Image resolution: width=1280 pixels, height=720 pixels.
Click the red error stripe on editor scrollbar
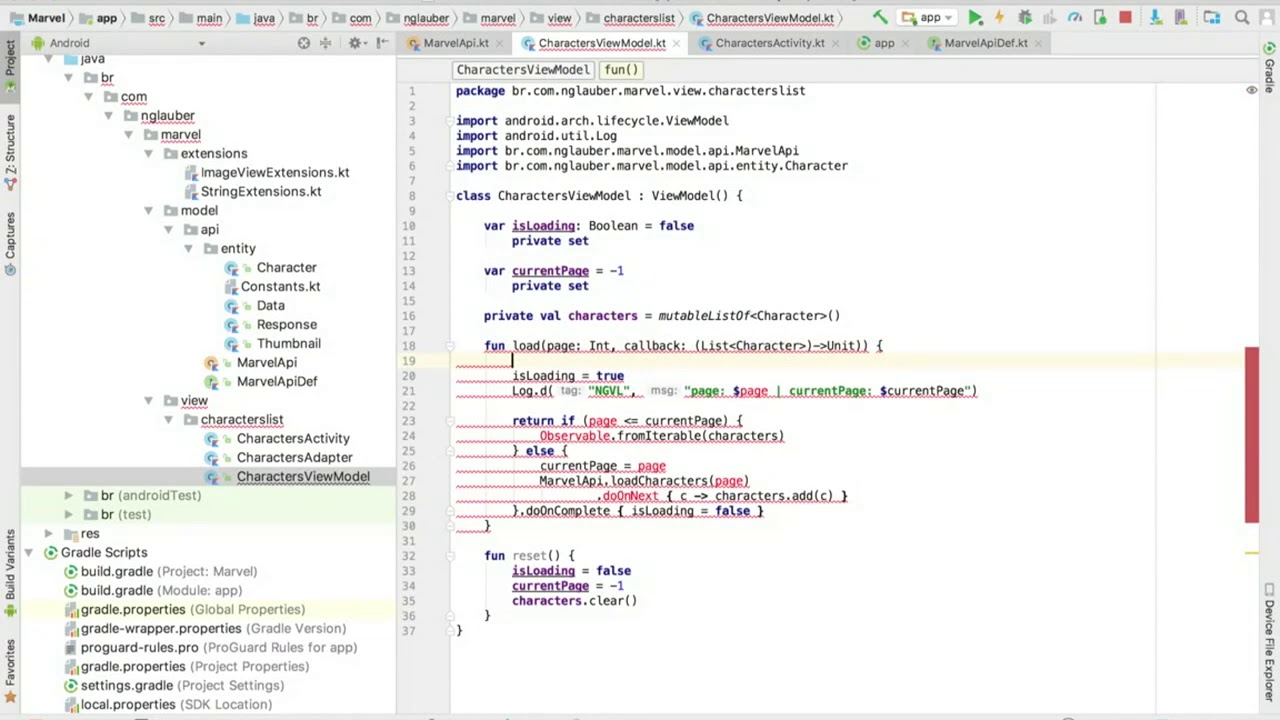1251,435
